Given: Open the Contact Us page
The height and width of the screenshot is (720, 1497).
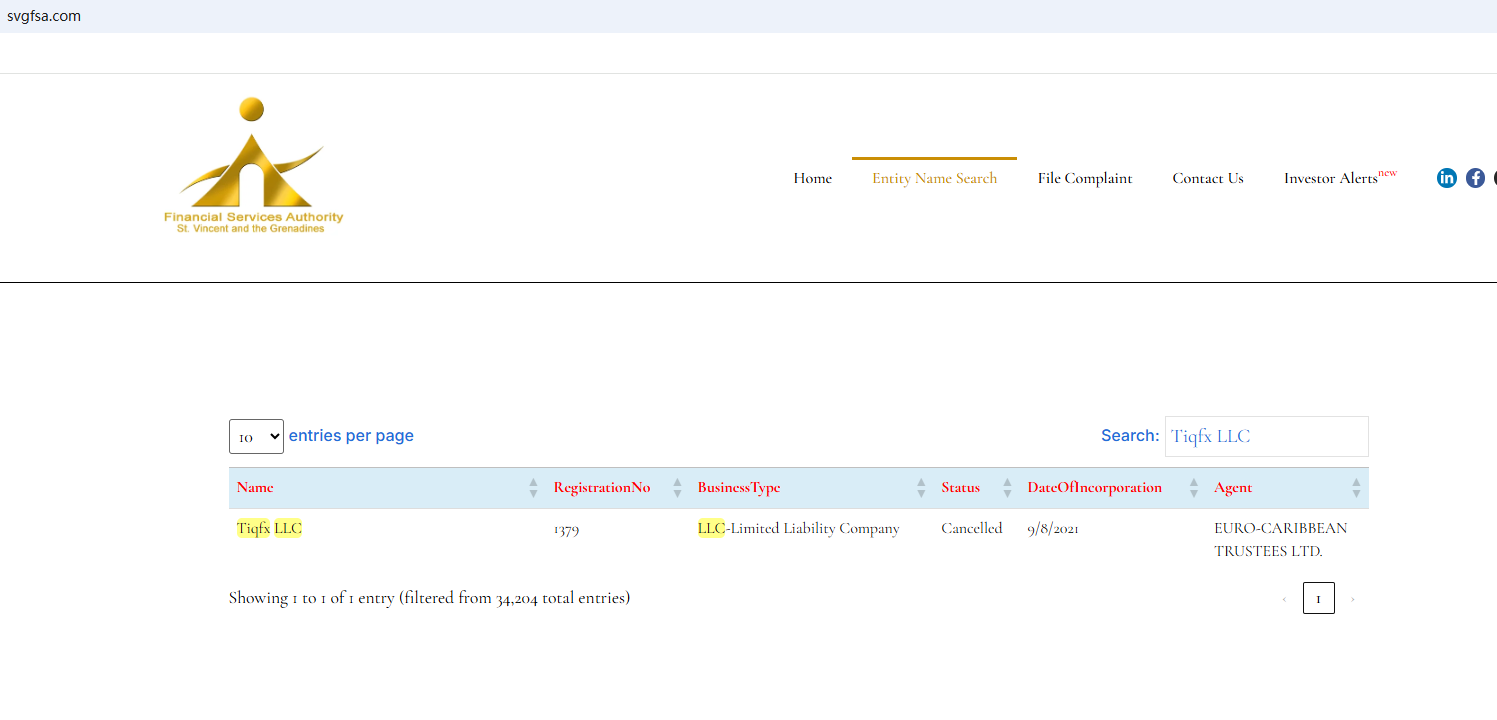Looking at the screenshot, I should tap(1208, 178).
